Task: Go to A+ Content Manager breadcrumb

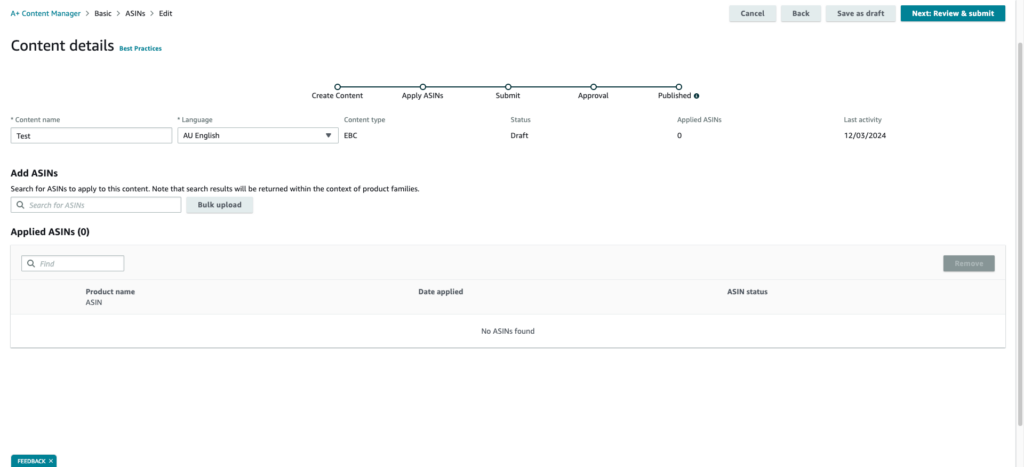Action: coord(45,13)
